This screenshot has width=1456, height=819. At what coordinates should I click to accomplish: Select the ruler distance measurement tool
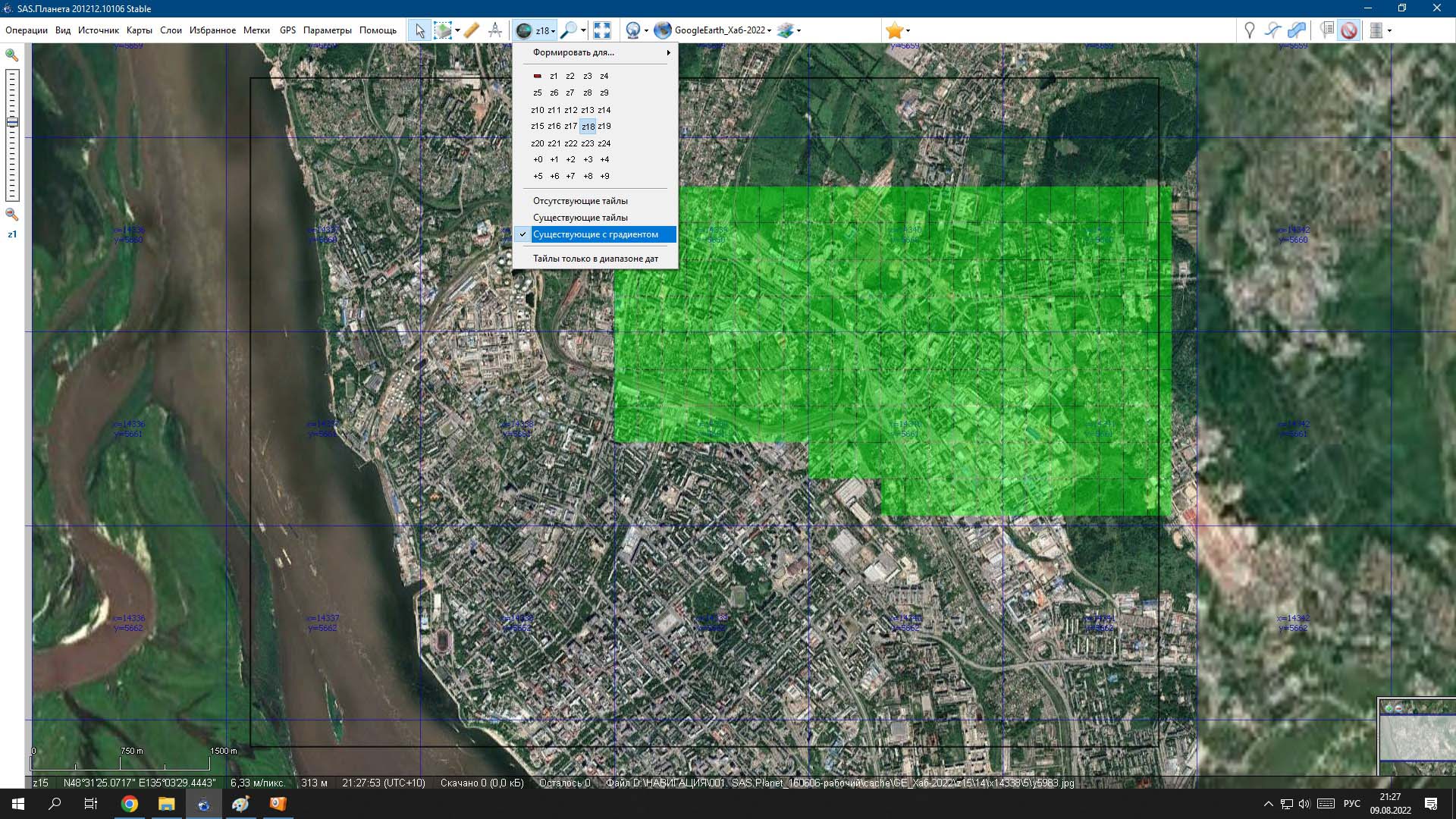pos(471,30)
